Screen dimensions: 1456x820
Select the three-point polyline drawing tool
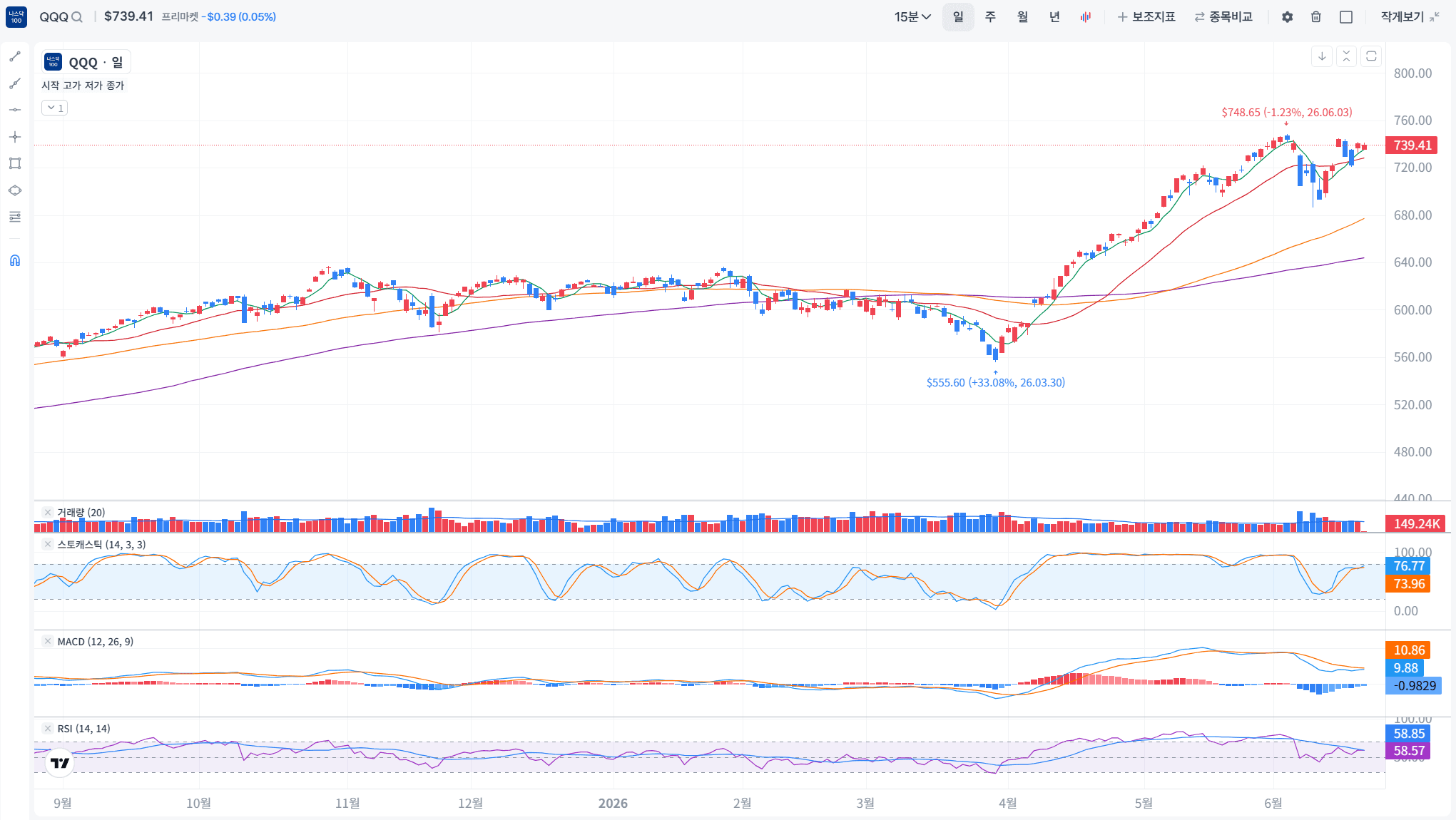click(x=15, y=83)
